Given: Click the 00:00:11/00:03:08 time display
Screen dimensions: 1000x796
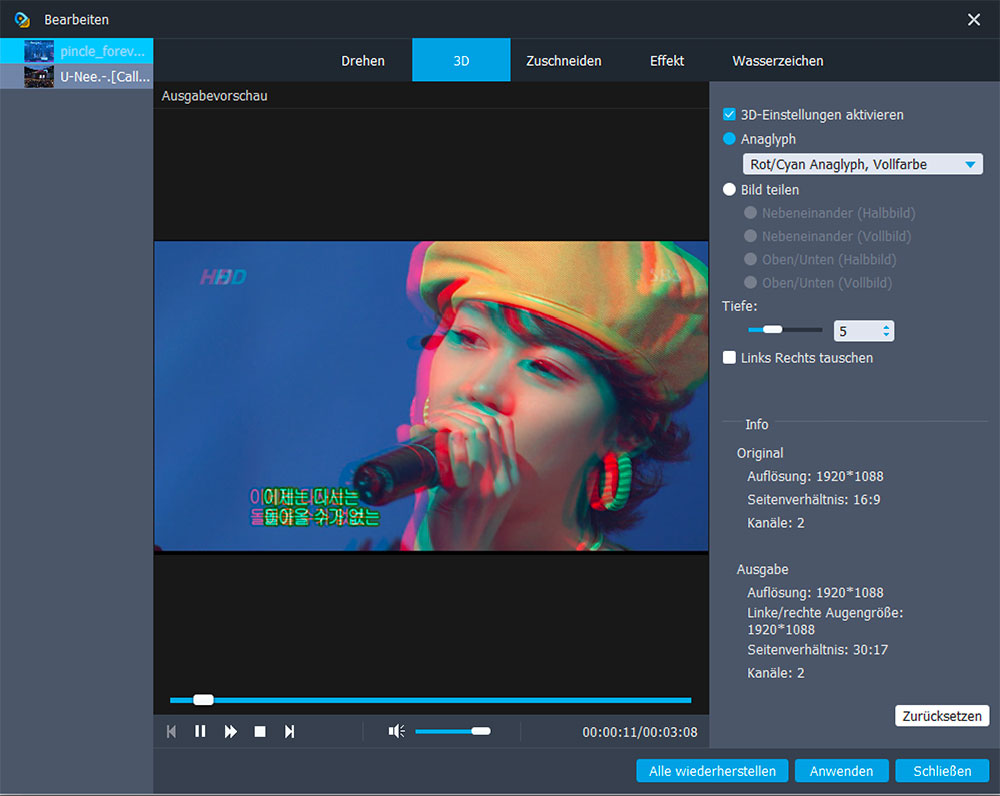Looking at the screenshot, I should pos(640,732).
